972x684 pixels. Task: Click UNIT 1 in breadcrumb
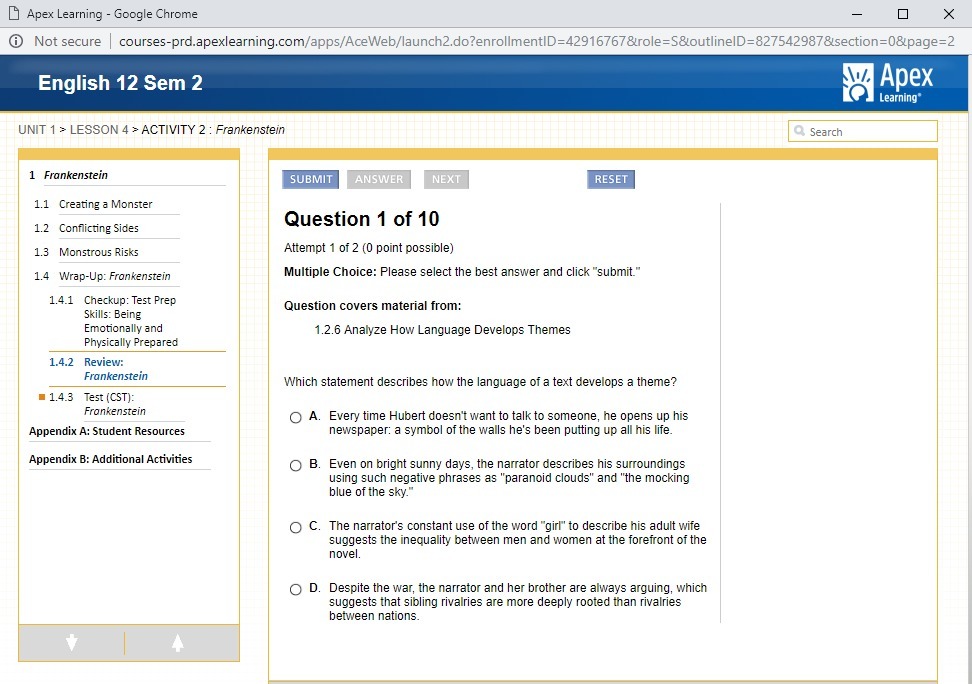pos(37,130)
